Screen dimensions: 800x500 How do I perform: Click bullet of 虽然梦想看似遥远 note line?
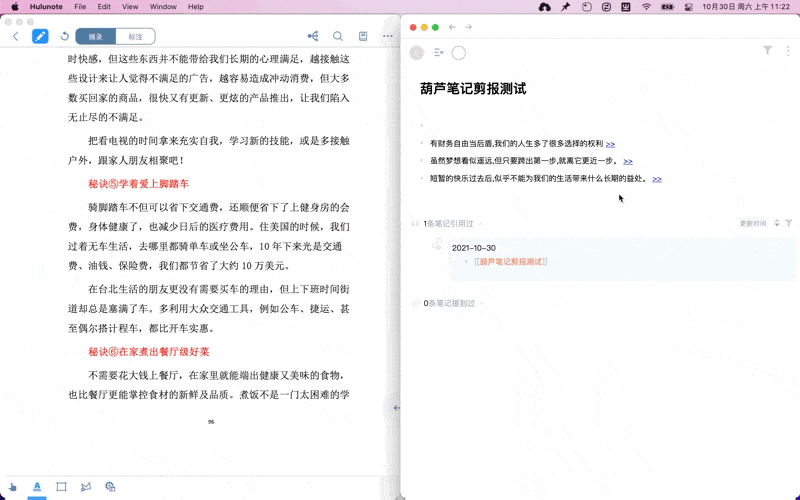[x=422, y=161]
